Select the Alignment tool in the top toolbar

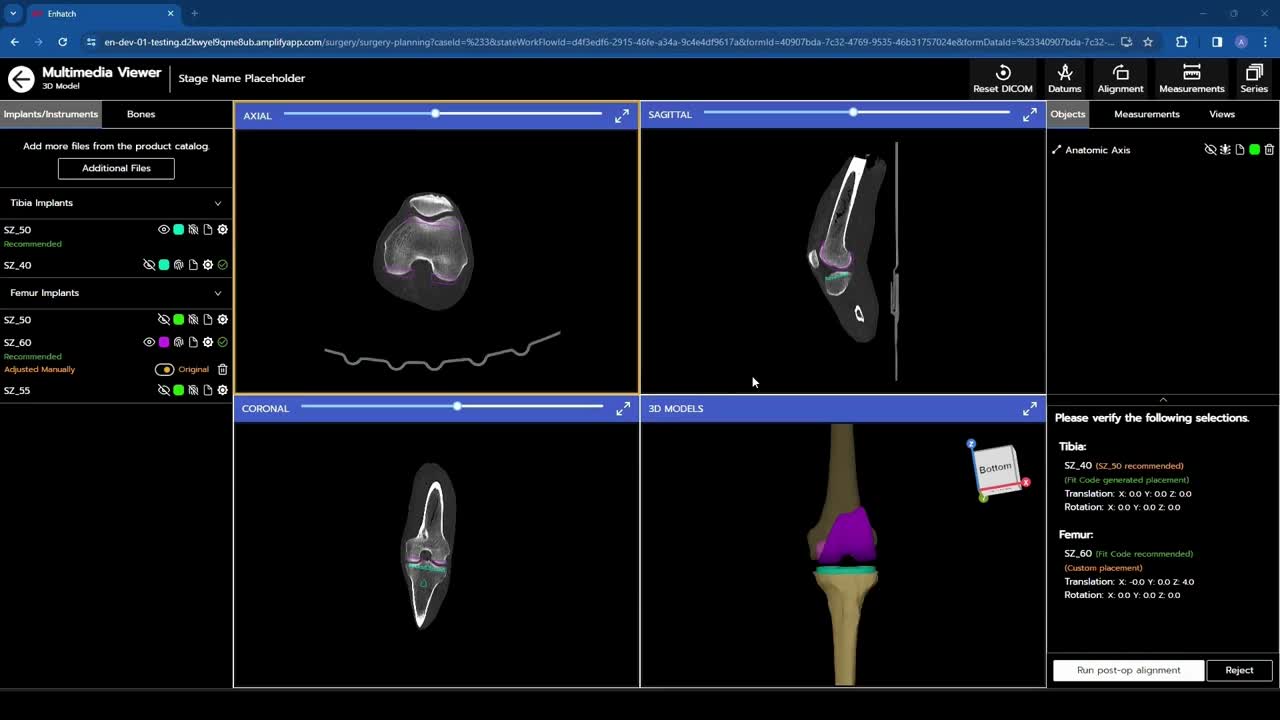pos(1120,79)
